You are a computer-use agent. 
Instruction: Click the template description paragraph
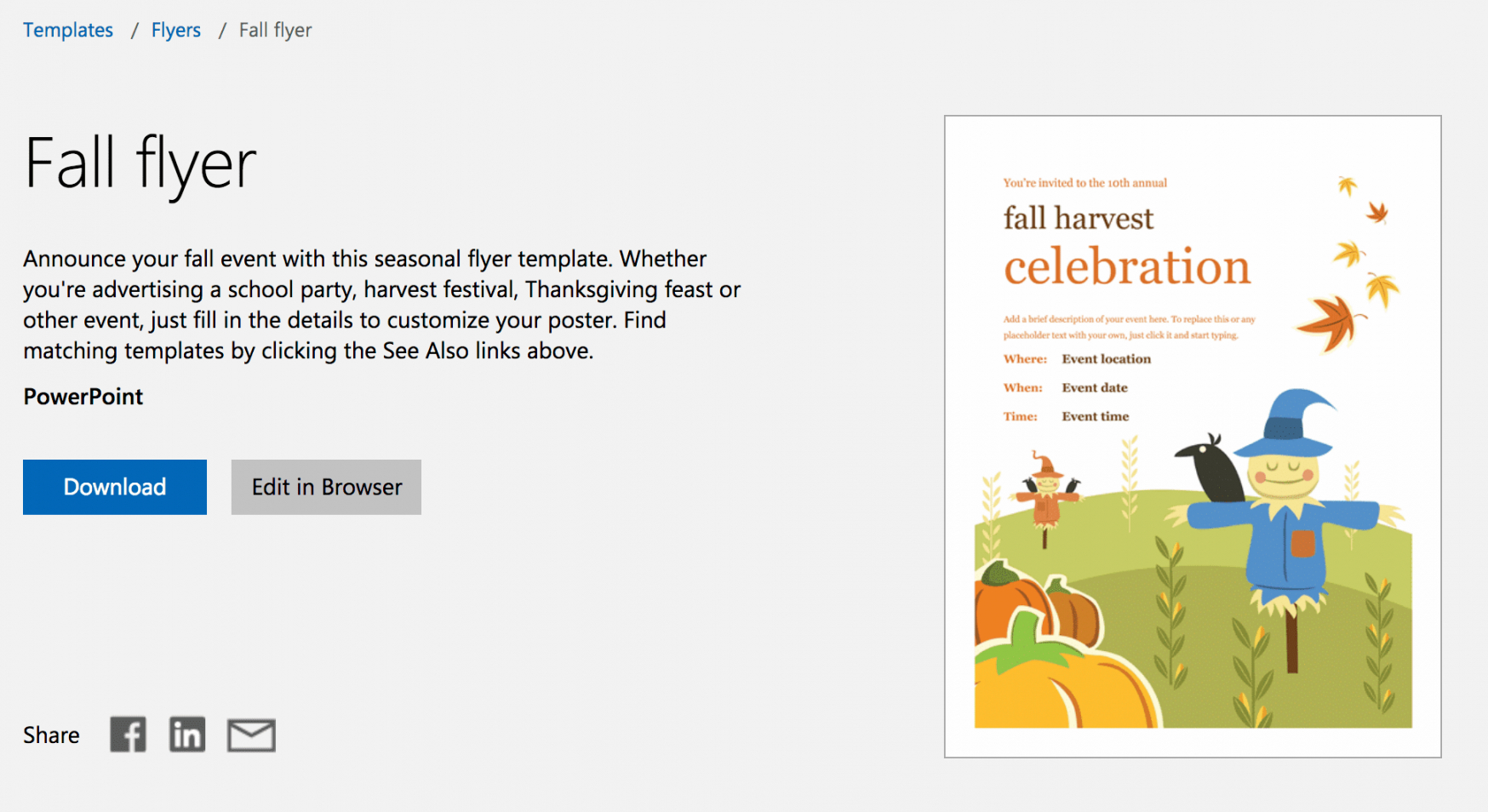click(381, 305)
